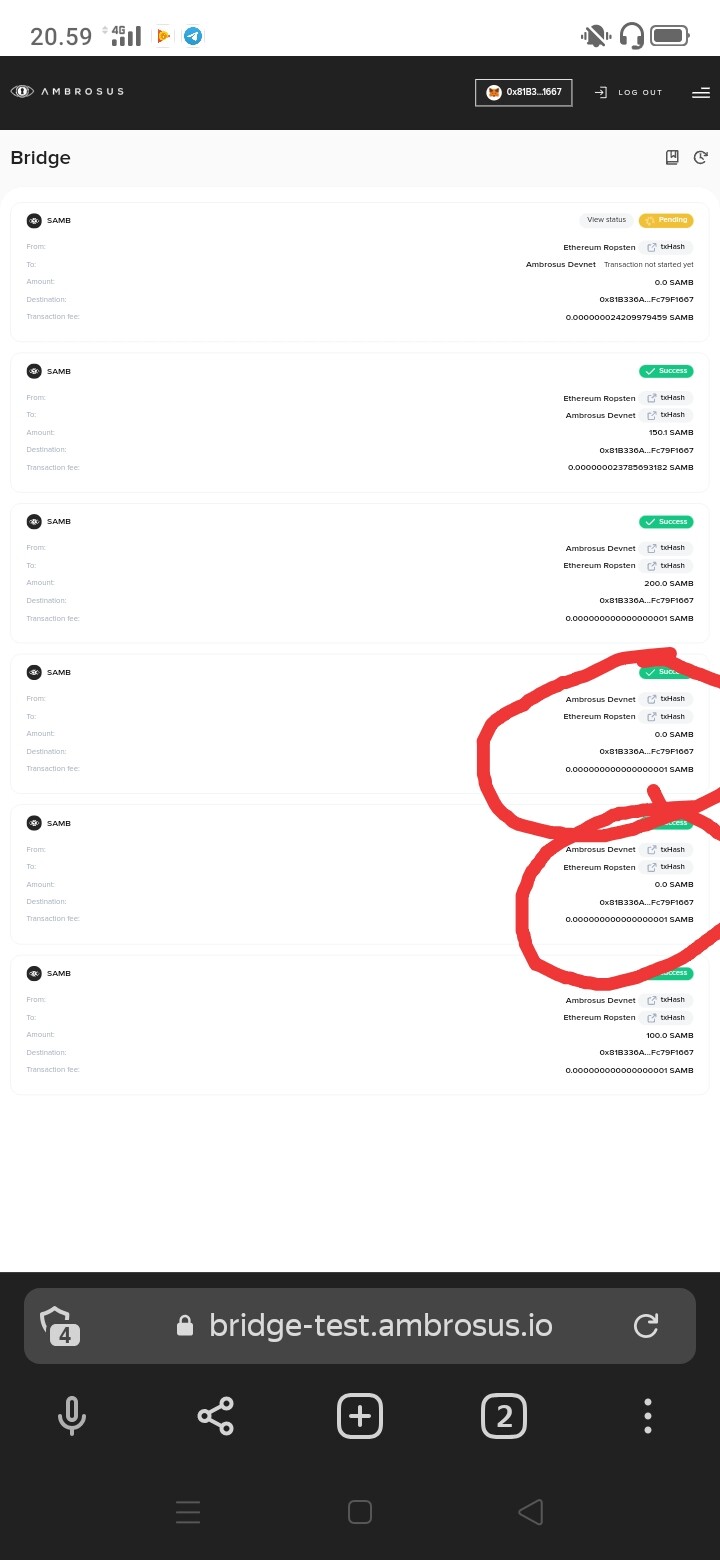
Task: Click the LOG OUT button
Action: (x=628, y=92)
